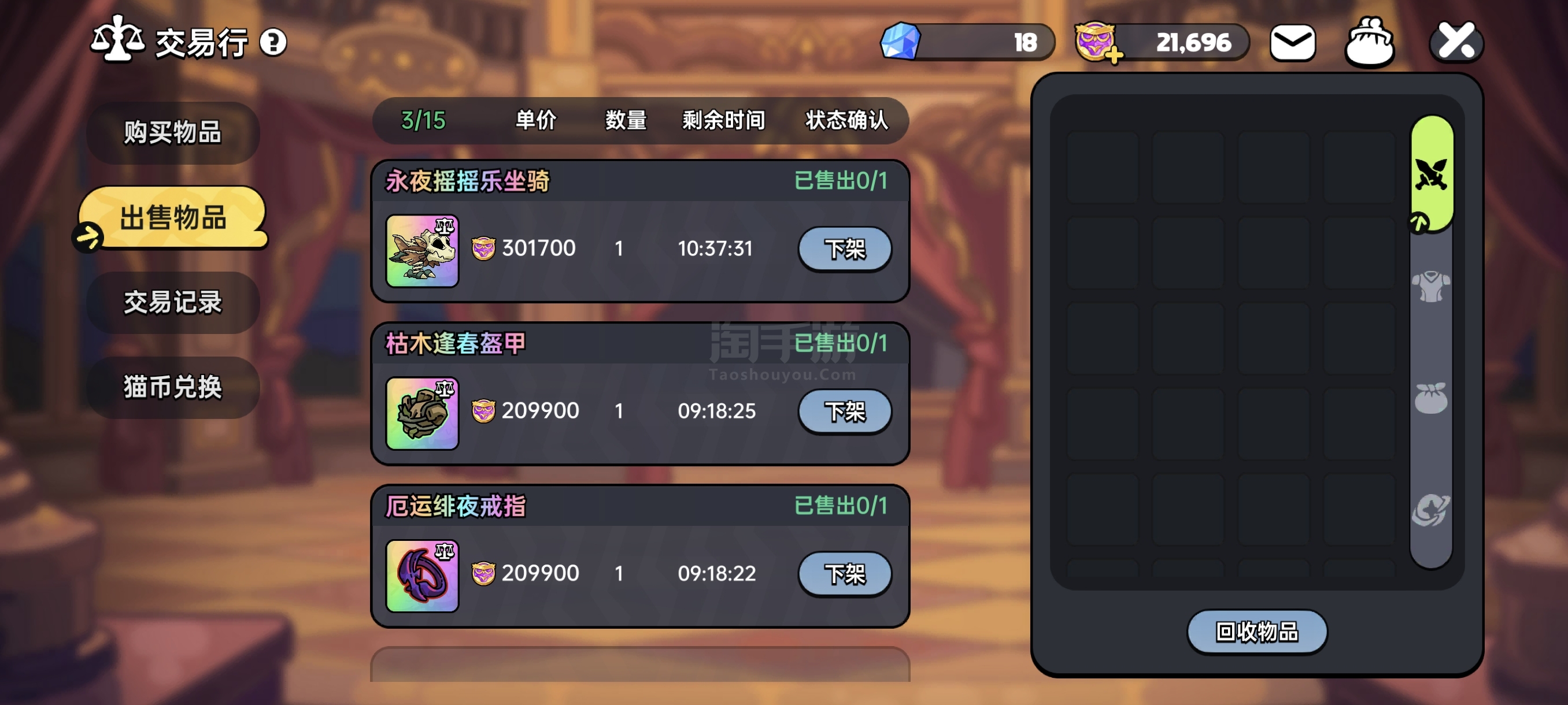Open the 猫币兑换 tab
Viewport: 1568px width, 705px height.
173,387
